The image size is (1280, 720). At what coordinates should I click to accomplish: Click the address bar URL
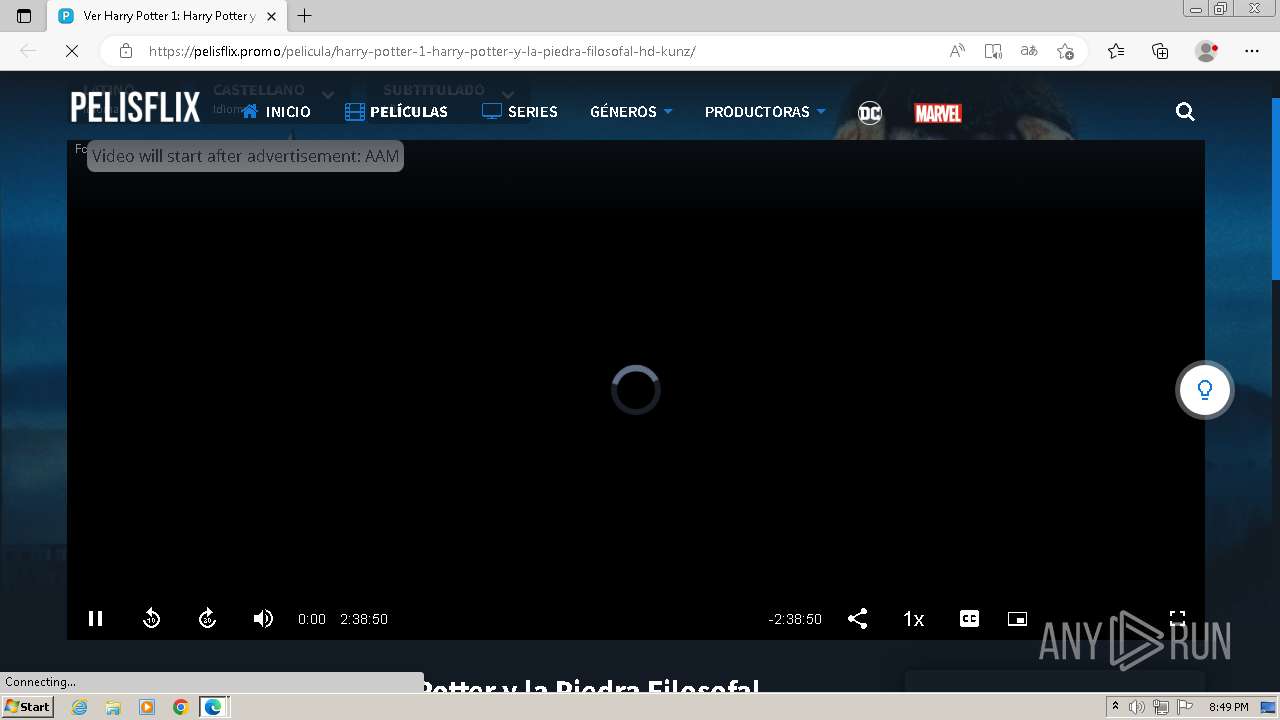tap(422, 51)
